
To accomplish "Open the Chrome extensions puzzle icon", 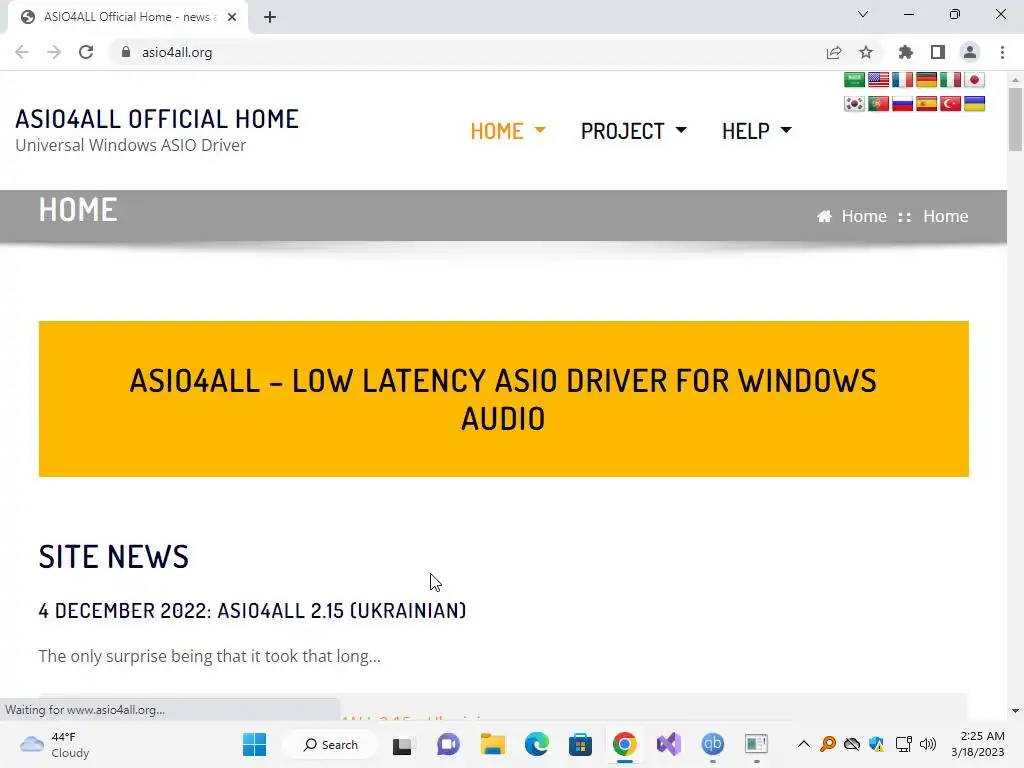I will coord(906,52).
